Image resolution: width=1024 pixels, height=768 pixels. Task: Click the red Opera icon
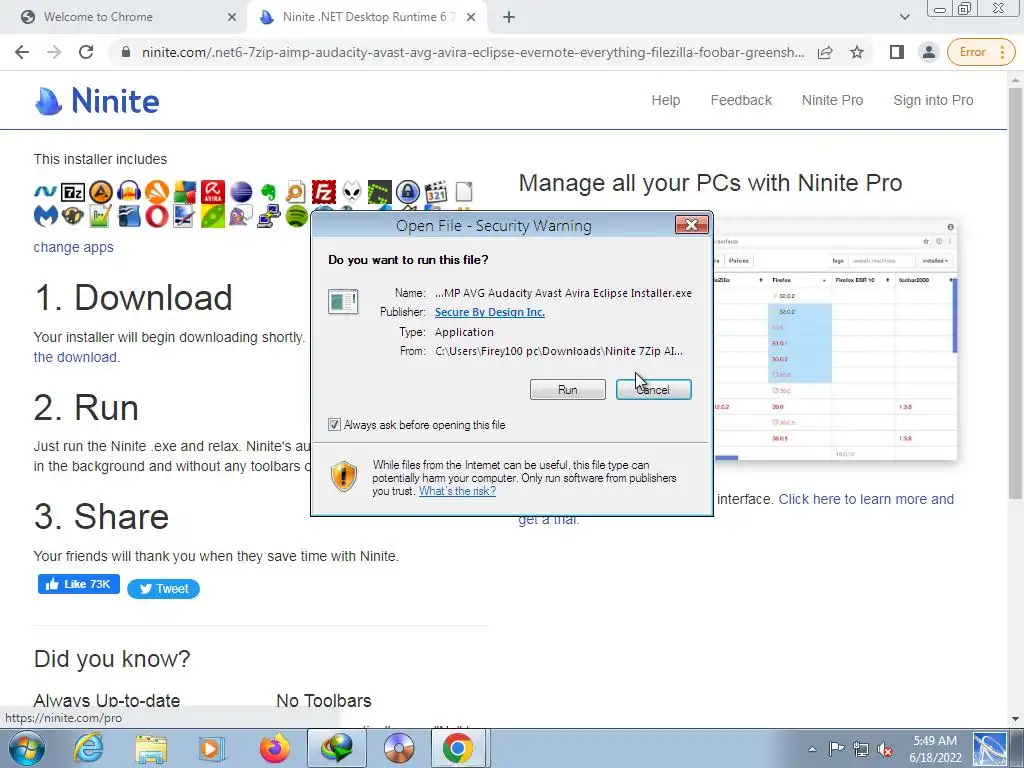click(157, 216)
